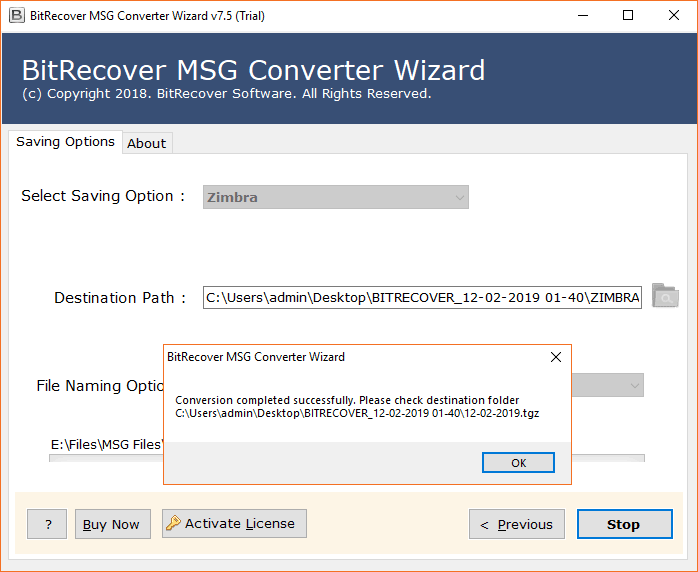This screenshot has height=572, width=698.
Task: Select the Saving Options tab
Action: click(65, 142)
